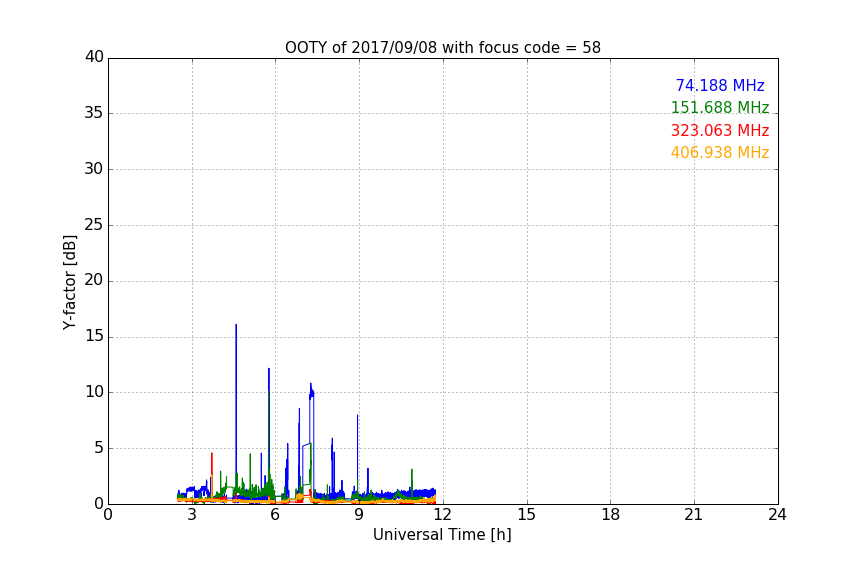Click the y-axis tick label 35
Screen dimensions: 864x576
click(94, 113)
